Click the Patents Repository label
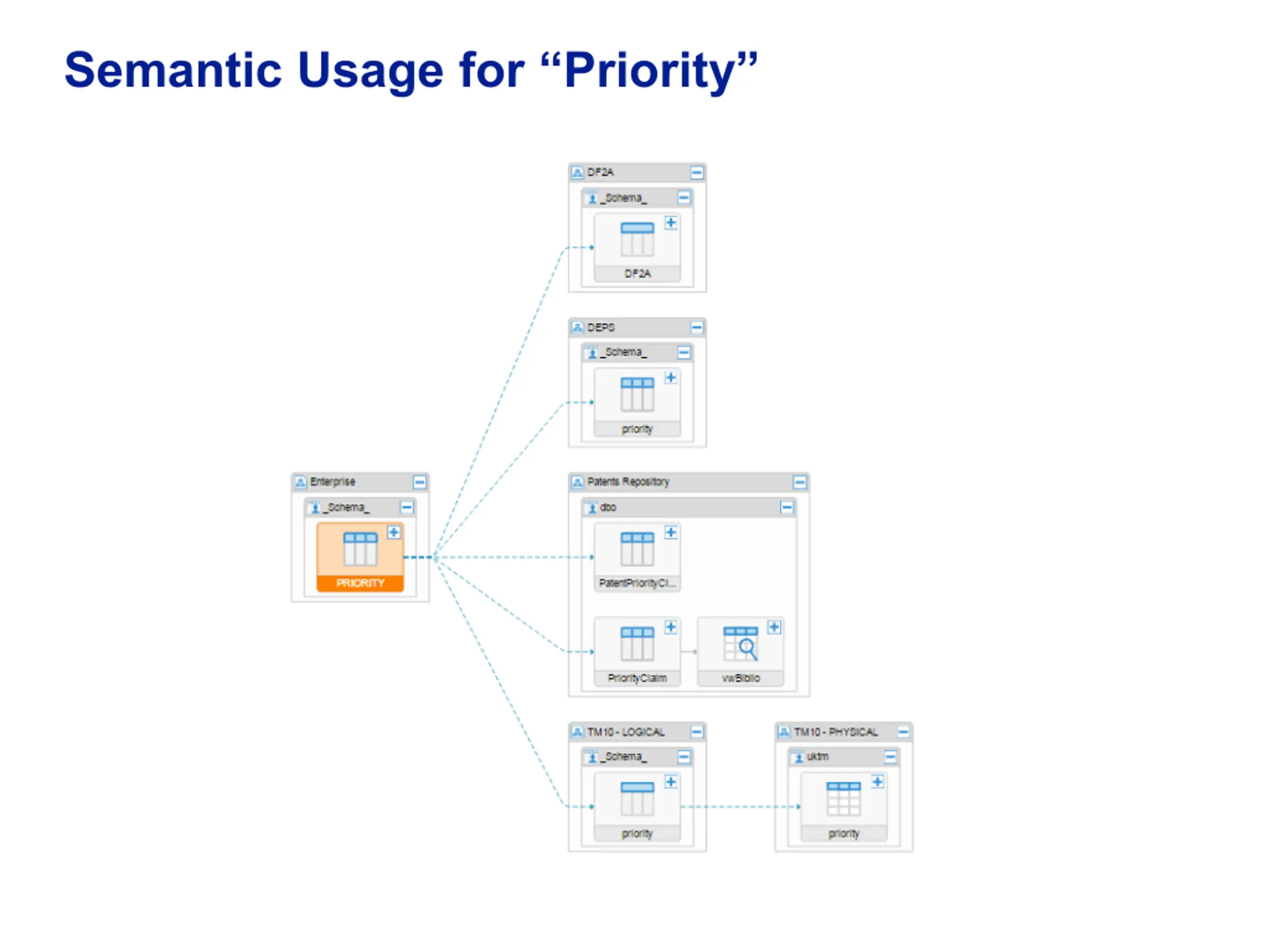 (x=628, y=482)
